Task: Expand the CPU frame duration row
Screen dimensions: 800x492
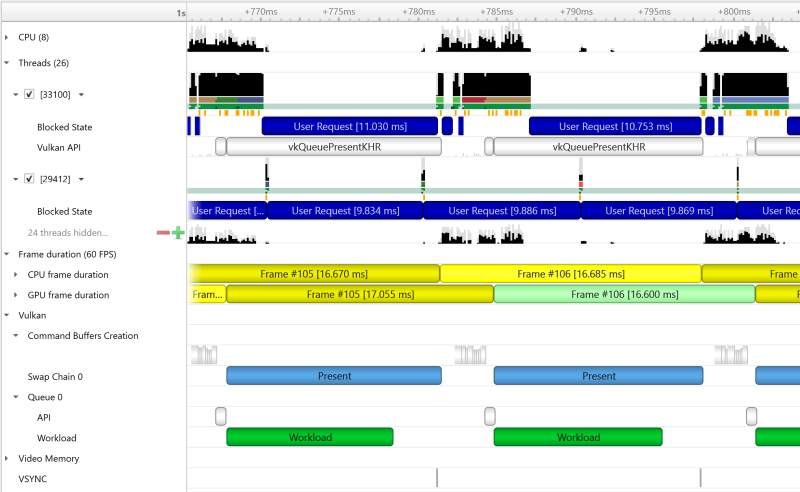Action: (x=15, y=274)
